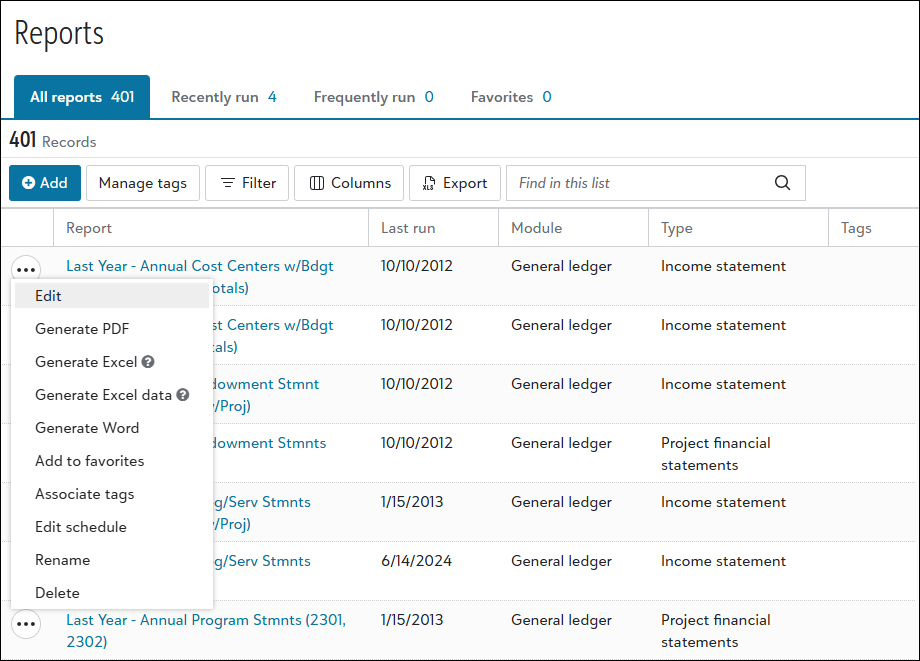This screenshot has height=661, width=920.
Task: Open the Filter options
Action: [x=246, y=183]
